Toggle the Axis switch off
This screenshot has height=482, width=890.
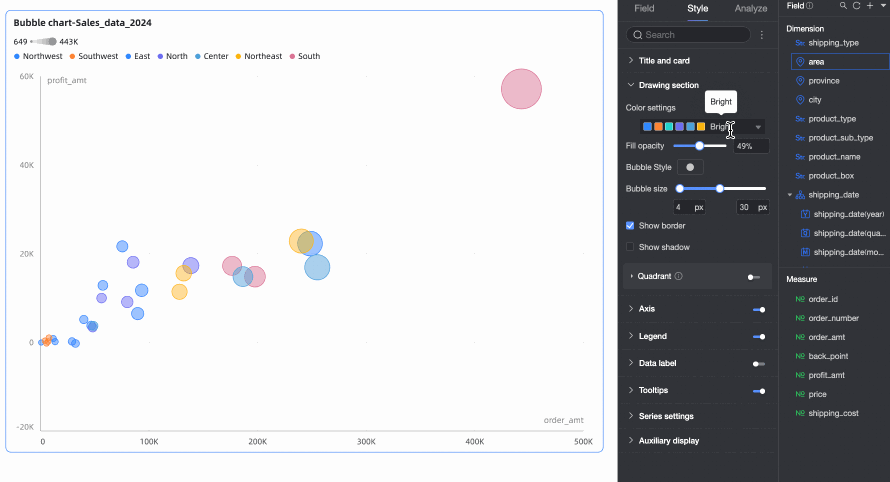coord(759,309)
